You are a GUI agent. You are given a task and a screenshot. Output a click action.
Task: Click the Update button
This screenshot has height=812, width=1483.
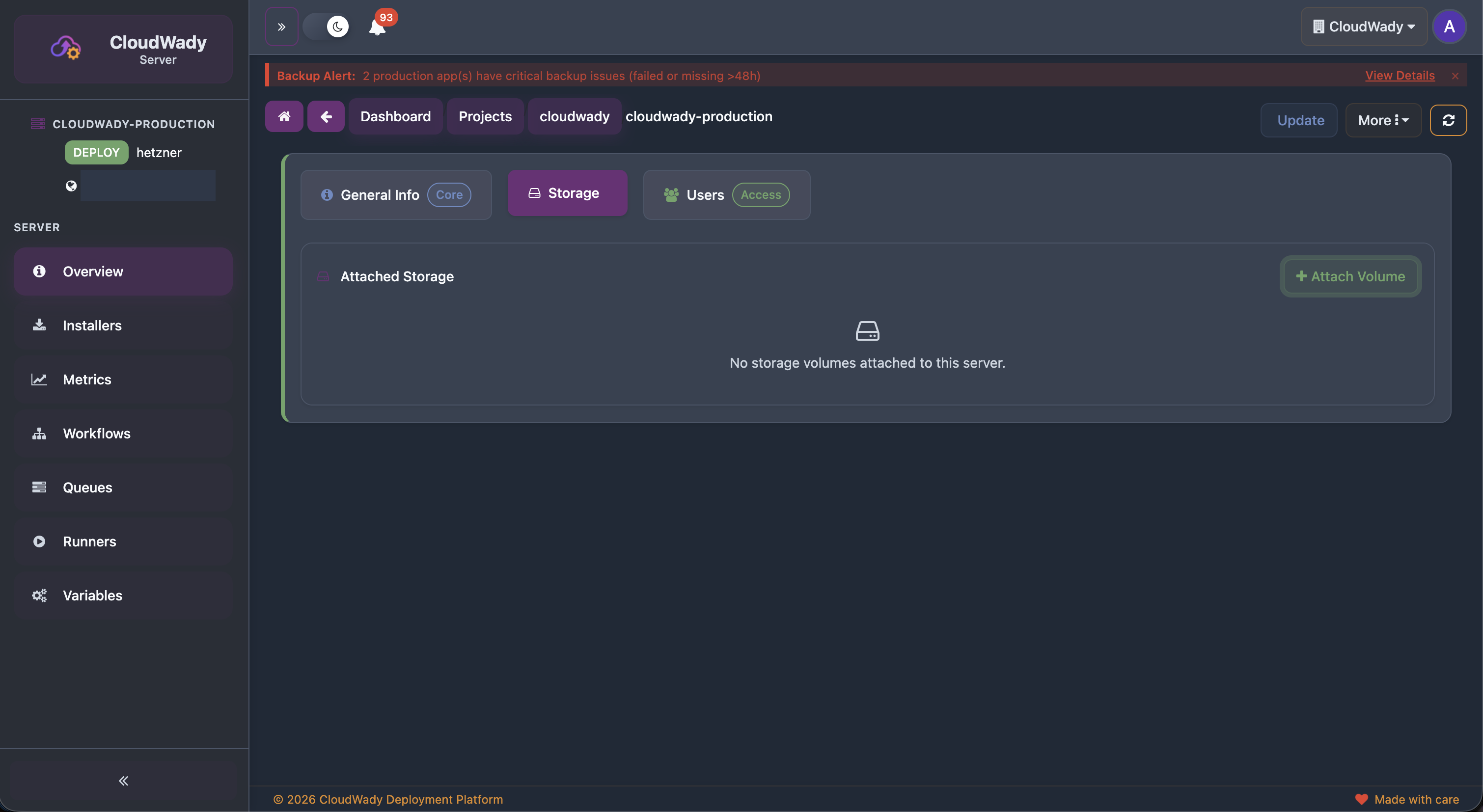(x=1300, y=120)
